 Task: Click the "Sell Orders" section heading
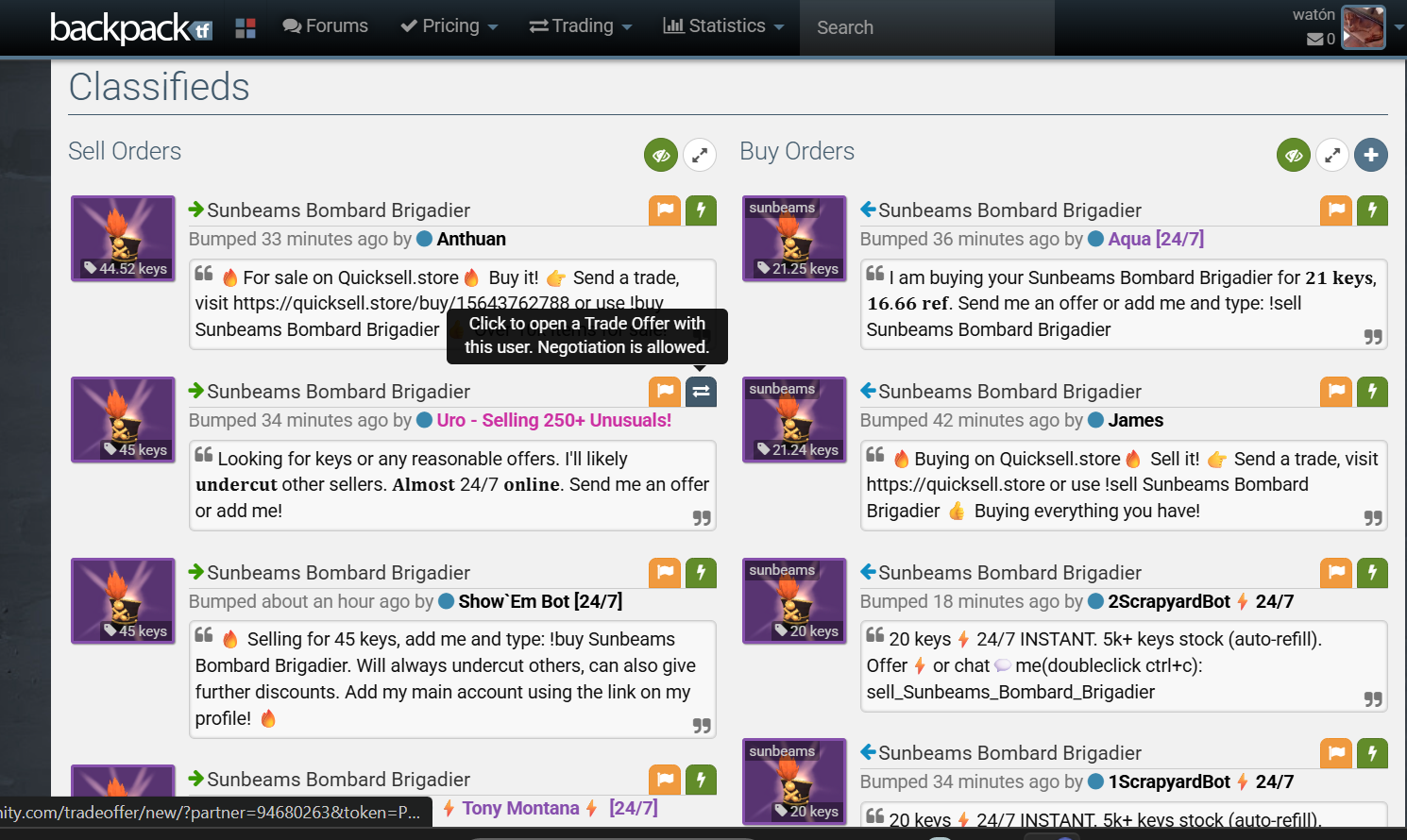coord(125,151)
